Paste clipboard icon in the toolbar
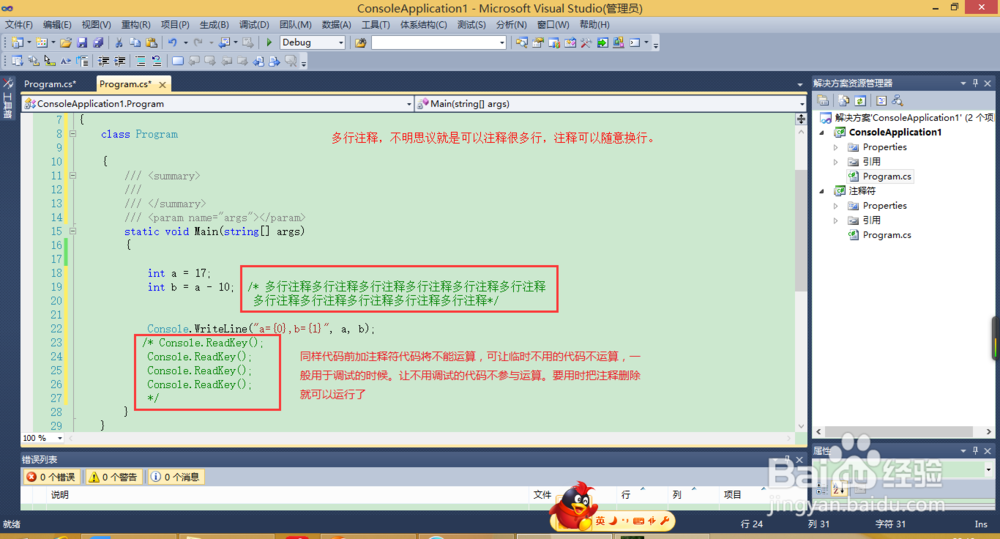Image resolution: width=1000 pixels, height=539 pixels. [x=152, y=43]
